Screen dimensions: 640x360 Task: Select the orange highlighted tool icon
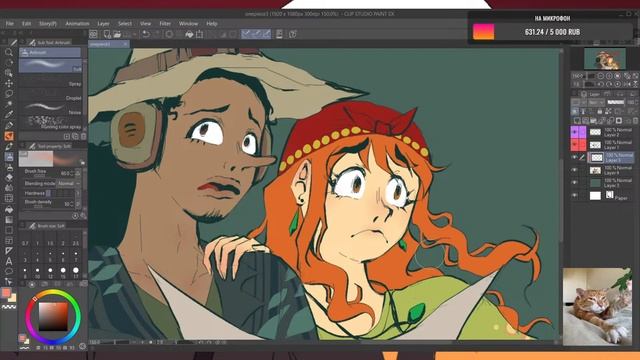(9, 136)
